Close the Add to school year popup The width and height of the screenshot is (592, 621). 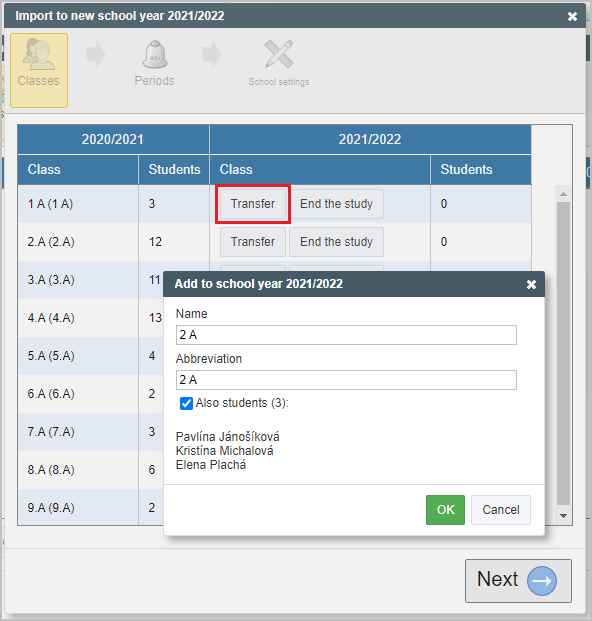pyautogui.click(x=531, y=284)
